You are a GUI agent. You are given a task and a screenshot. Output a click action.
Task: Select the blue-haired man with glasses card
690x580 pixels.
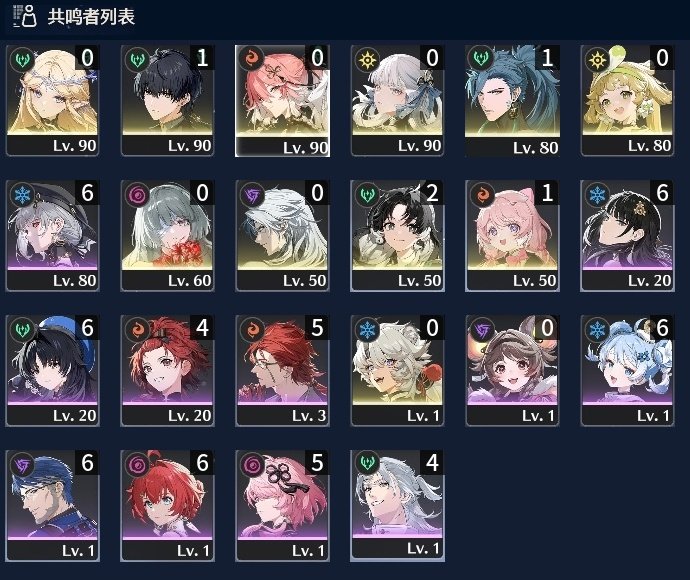tap(52, 506)
